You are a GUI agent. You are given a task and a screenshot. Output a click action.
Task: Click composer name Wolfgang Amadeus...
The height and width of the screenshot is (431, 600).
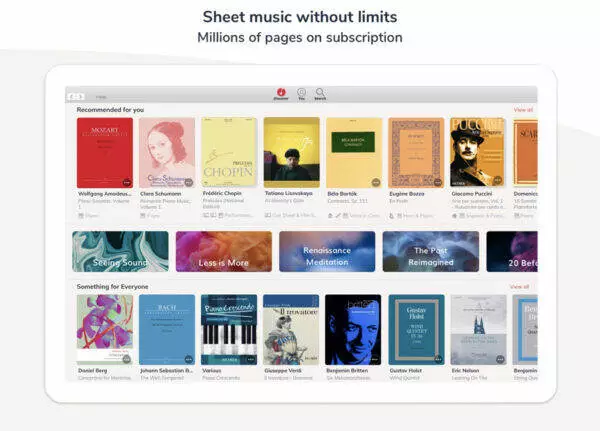[104, 194]
